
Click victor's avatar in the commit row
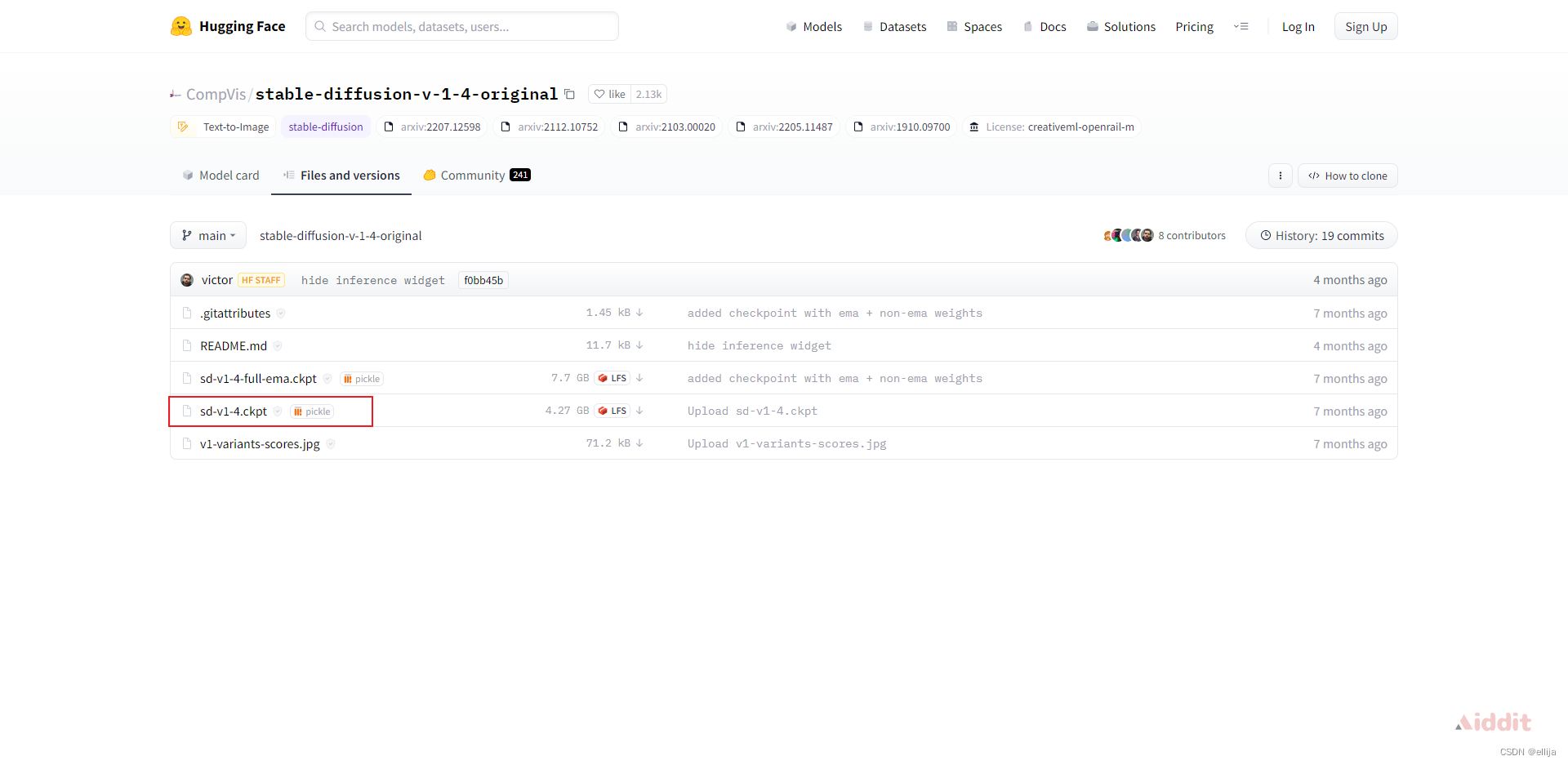187,280
